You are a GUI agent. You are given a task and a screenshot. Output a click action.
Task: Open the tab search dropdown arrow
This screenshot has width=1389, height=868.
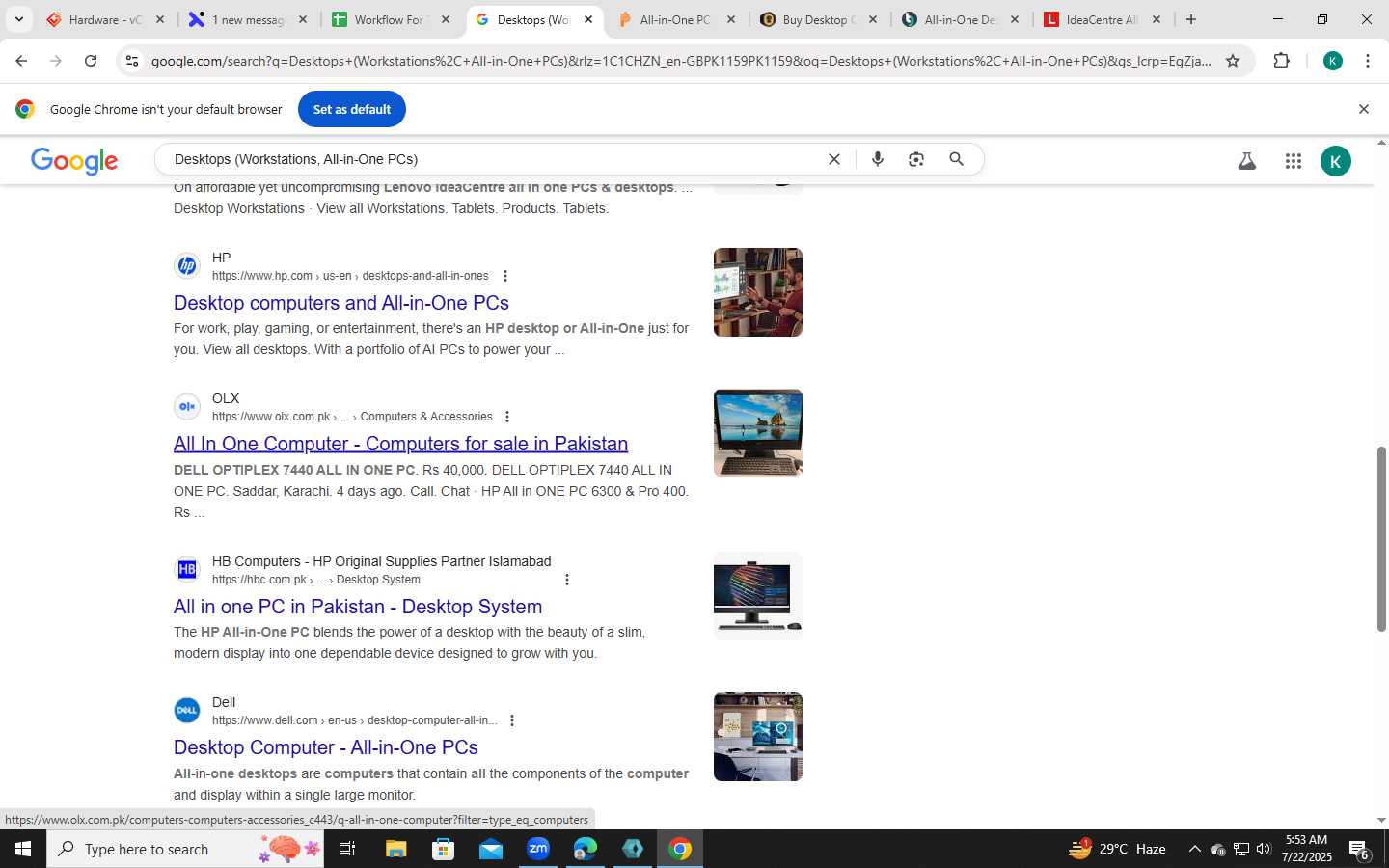pos(18,19)
